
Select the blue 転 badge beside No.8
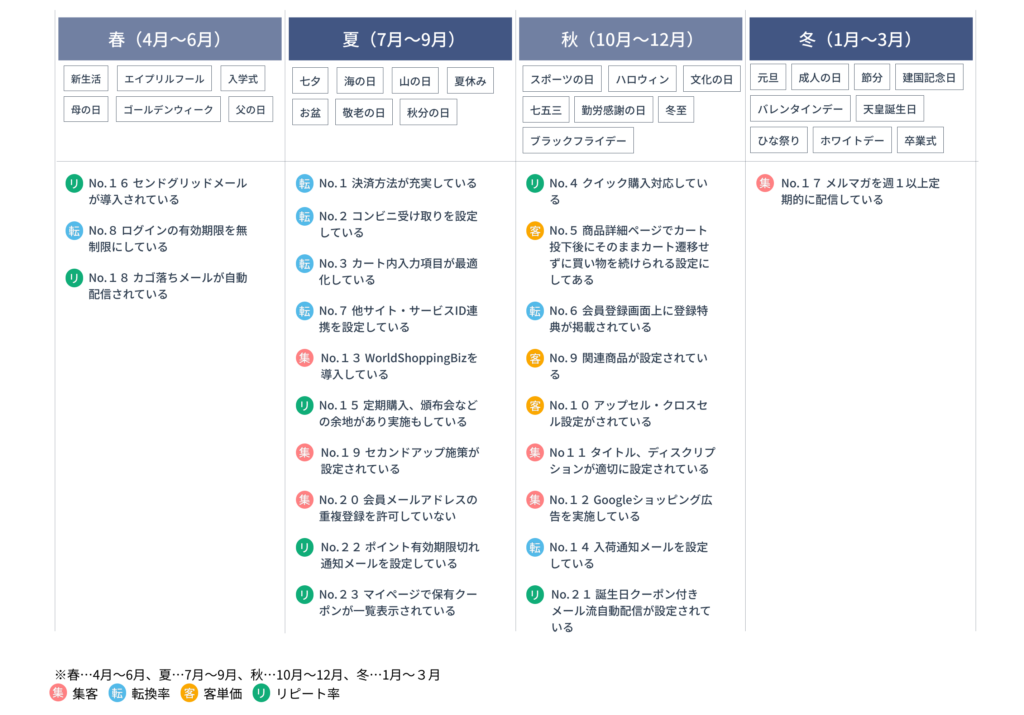tap(74, 230)
